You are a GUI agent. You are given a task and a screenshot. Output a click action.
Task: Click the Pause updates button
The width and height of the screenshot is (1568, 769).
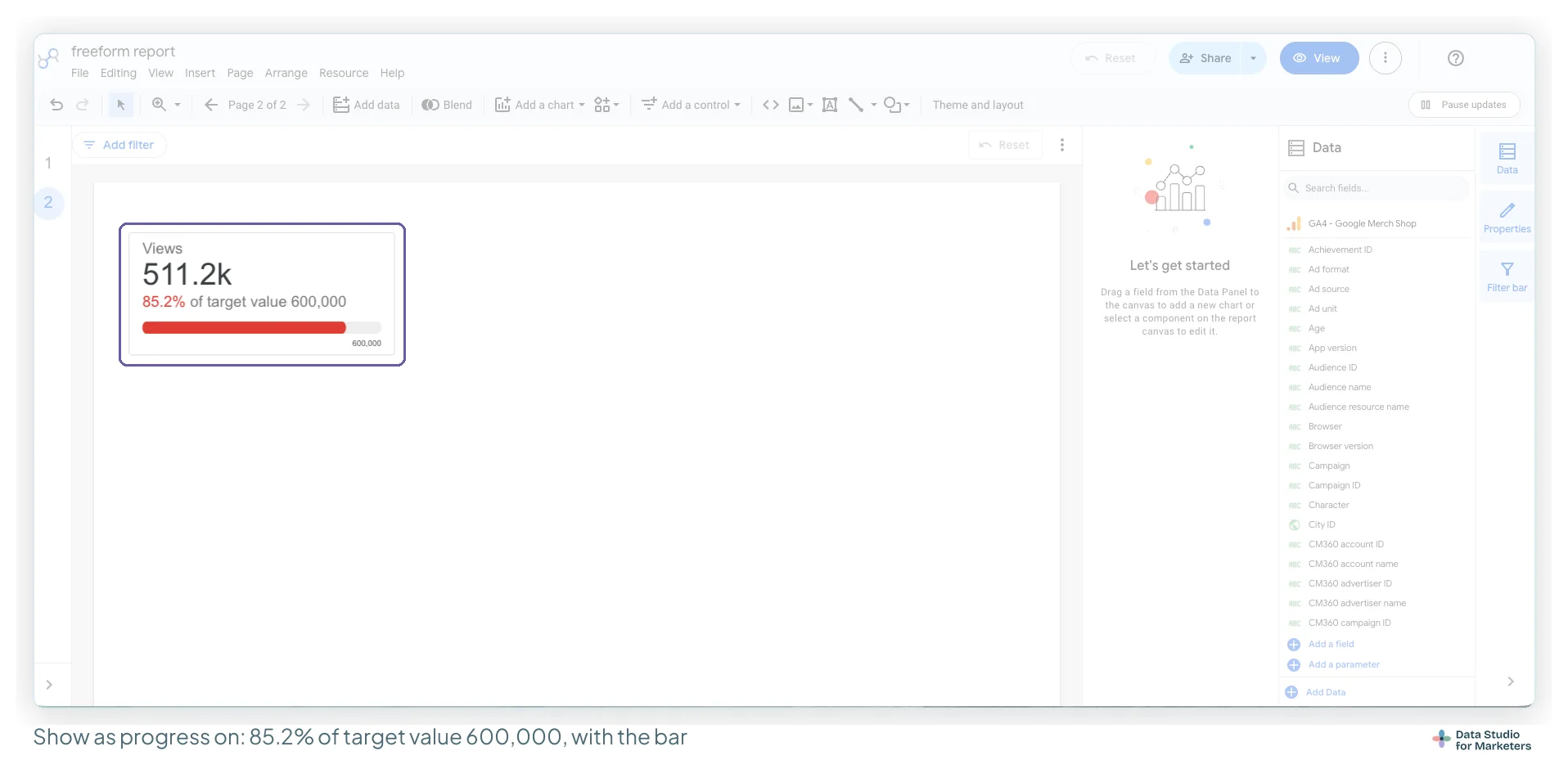(x=1464, y=105)
